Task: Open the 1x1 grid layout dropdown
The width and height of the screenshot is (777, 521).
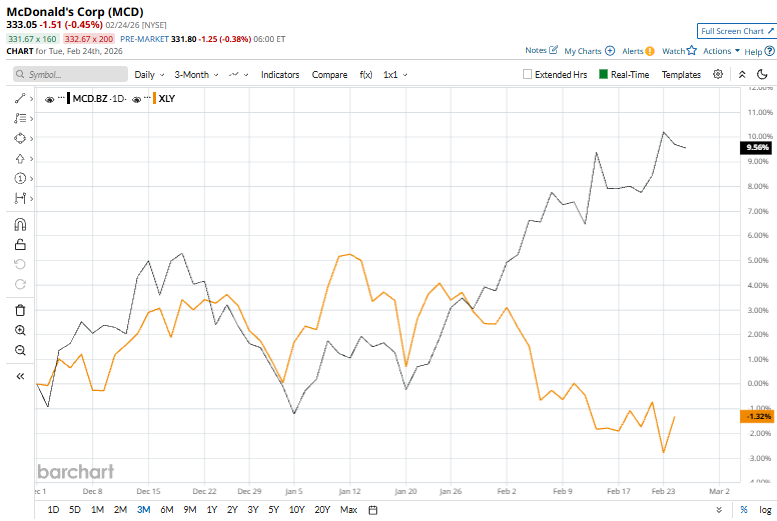Action: 395,74
